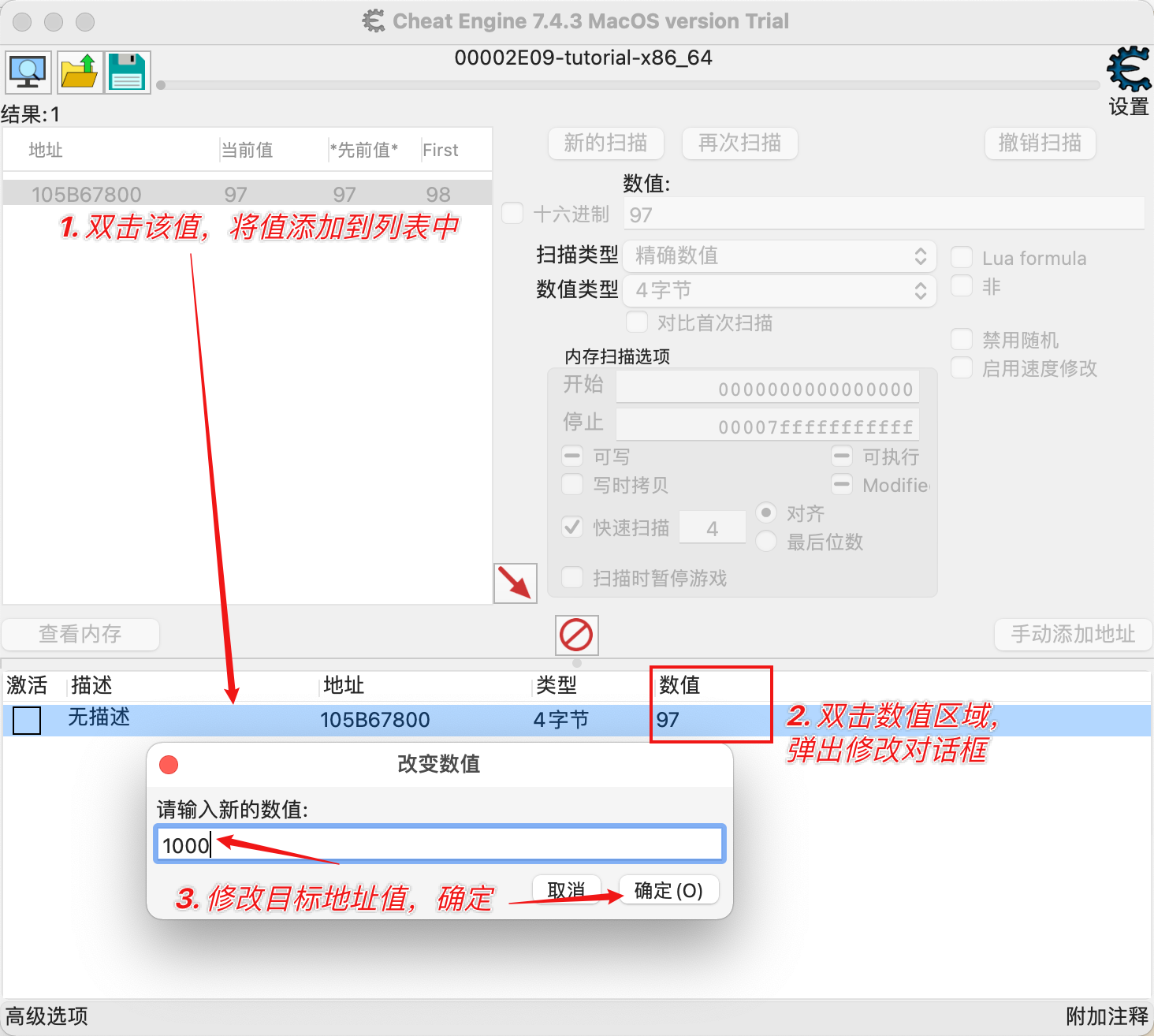The height and width of the screenshot is (1036, 1154).
Task: Check the 激活 box for the 105B67800 entry
Action: tap(26, 720)
